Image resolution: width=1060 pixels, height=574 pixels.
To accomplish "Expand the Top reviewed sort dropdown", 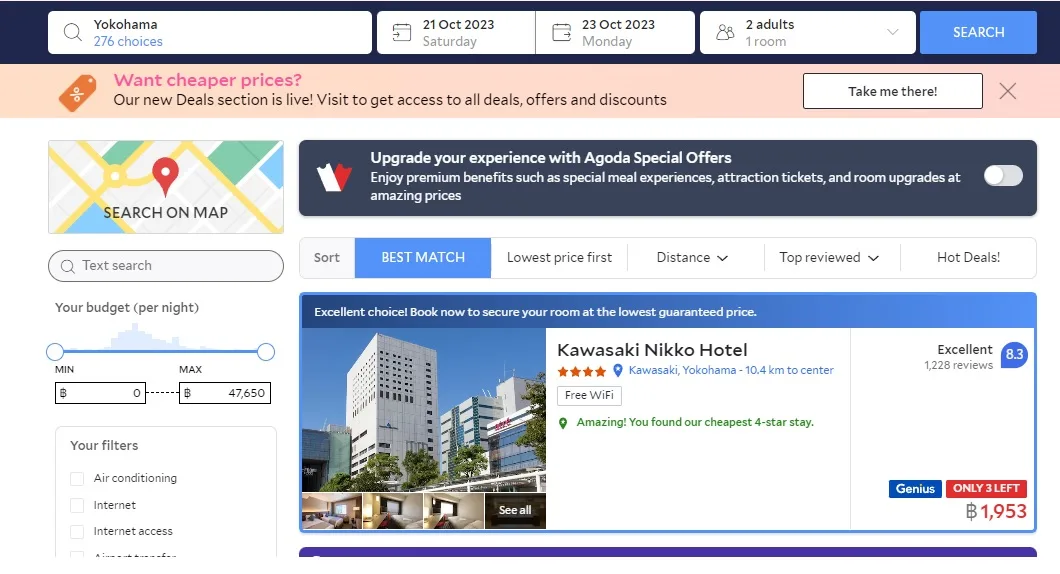I will point(829,258).
